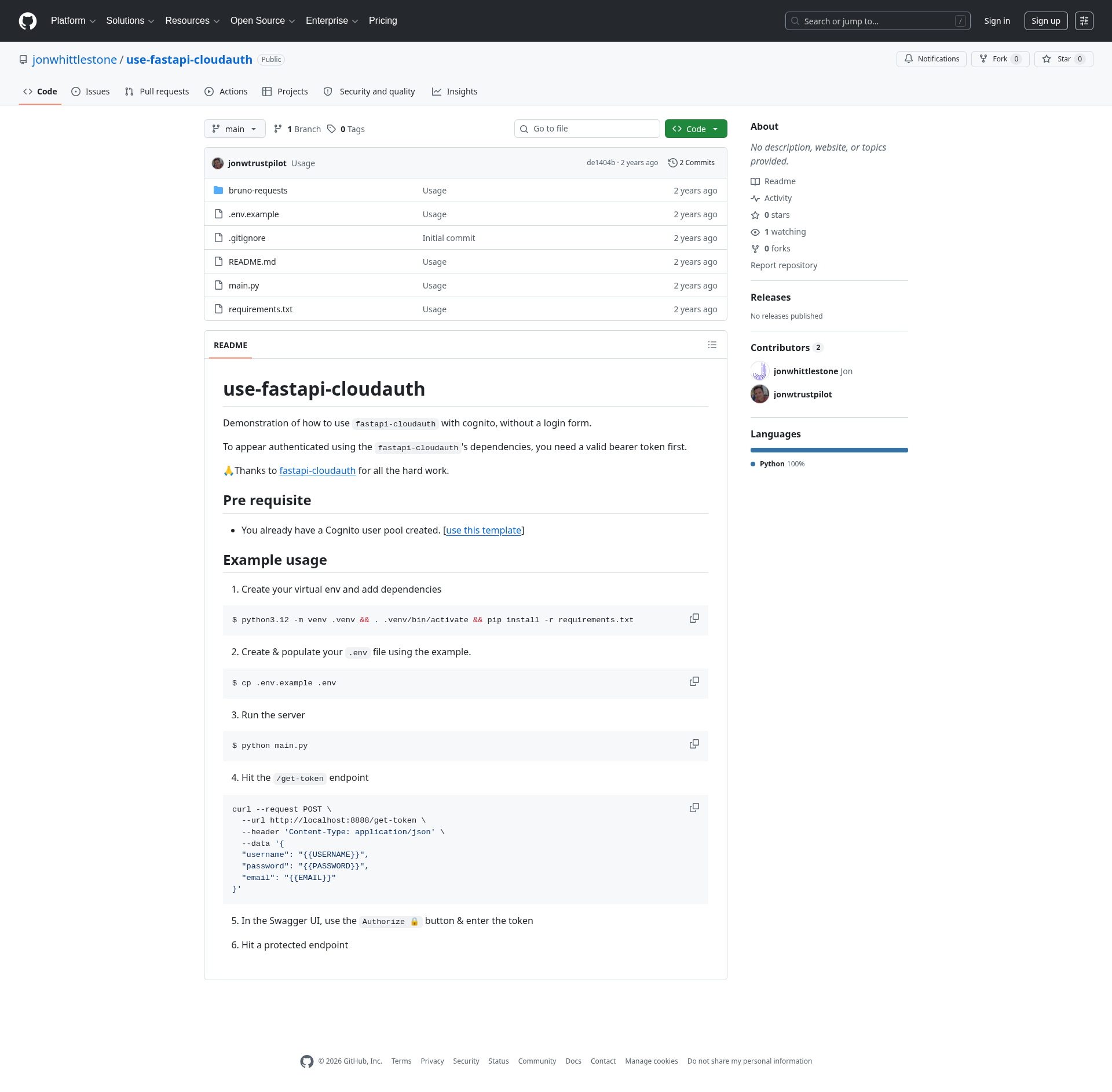This screenshot has height=1092, width=1112.
Task: Click Report repository link
Action: tap(784, 265)
